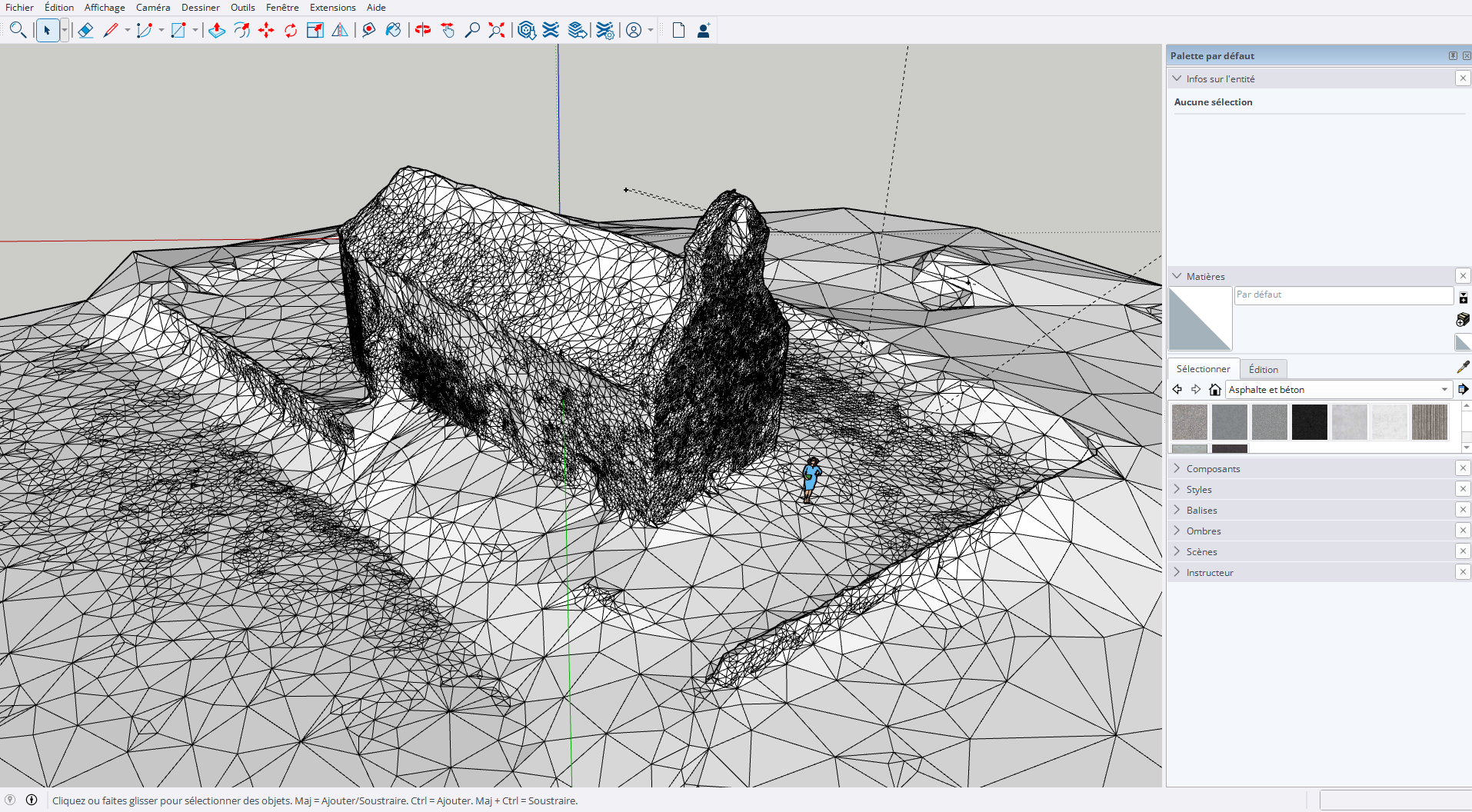This screenshot has height=812, width=1472.
Task: Open the Extensions menu
Action: coord(332,8)
